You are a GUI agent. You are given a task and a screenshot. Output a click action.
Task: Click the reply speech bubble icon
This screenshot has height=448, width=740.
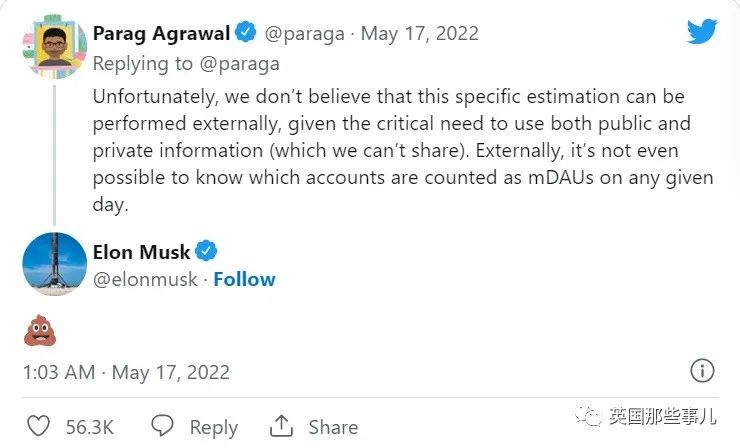(162, 426)
